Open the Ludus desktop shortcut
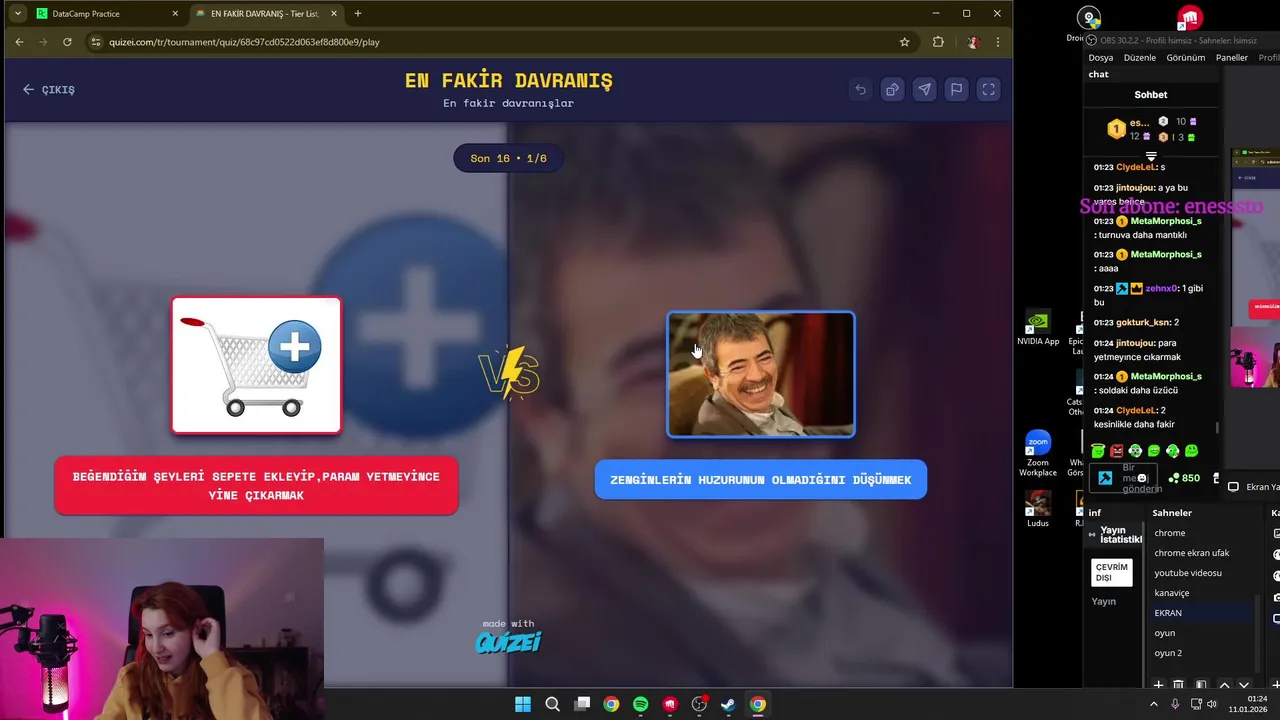The height and width of the screenshot is (720, 1280). 1038,509
